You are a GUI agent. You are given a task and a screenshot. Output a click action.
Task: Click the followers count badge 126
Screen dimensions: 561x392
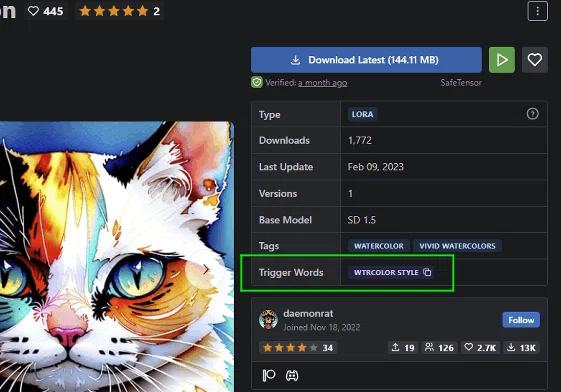click(x=439, y=348)
